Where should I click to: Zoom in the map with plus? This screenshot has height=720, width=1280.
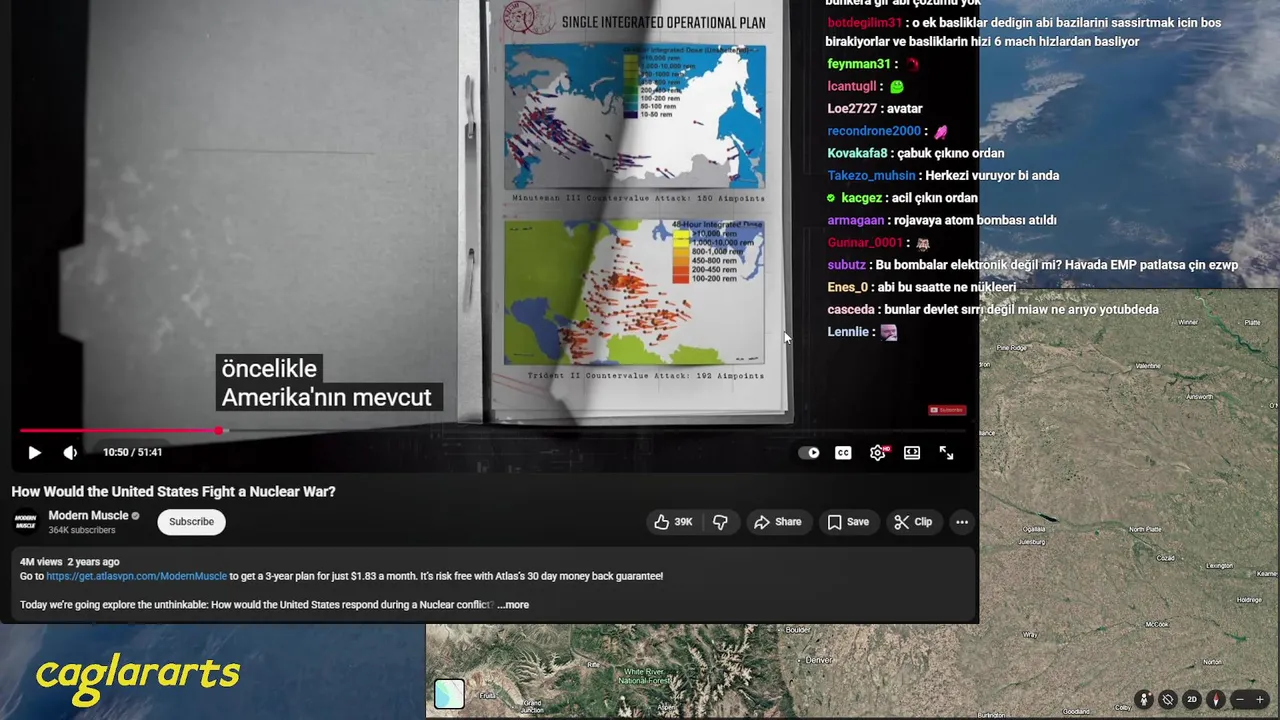(1260, 700)
